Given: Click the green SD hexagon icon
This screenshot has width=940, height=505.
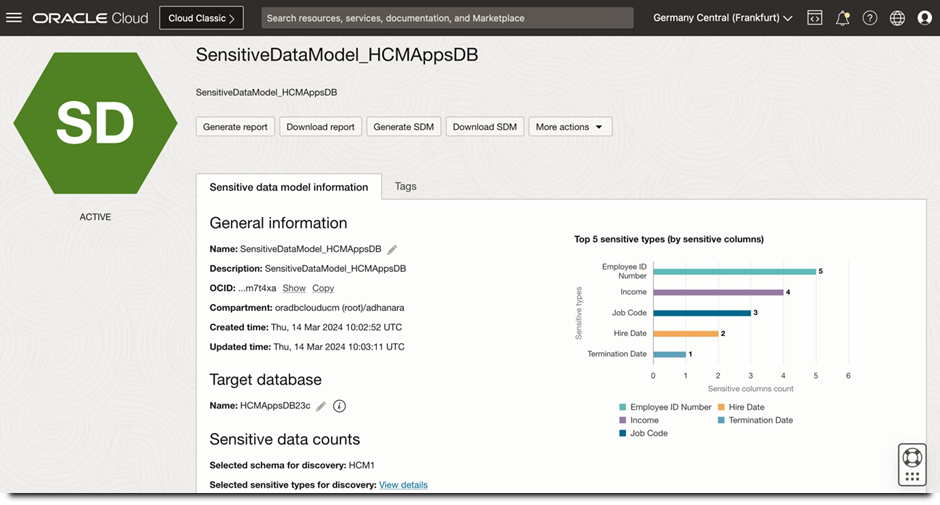Looking at the screenshot, I should 95,123.
